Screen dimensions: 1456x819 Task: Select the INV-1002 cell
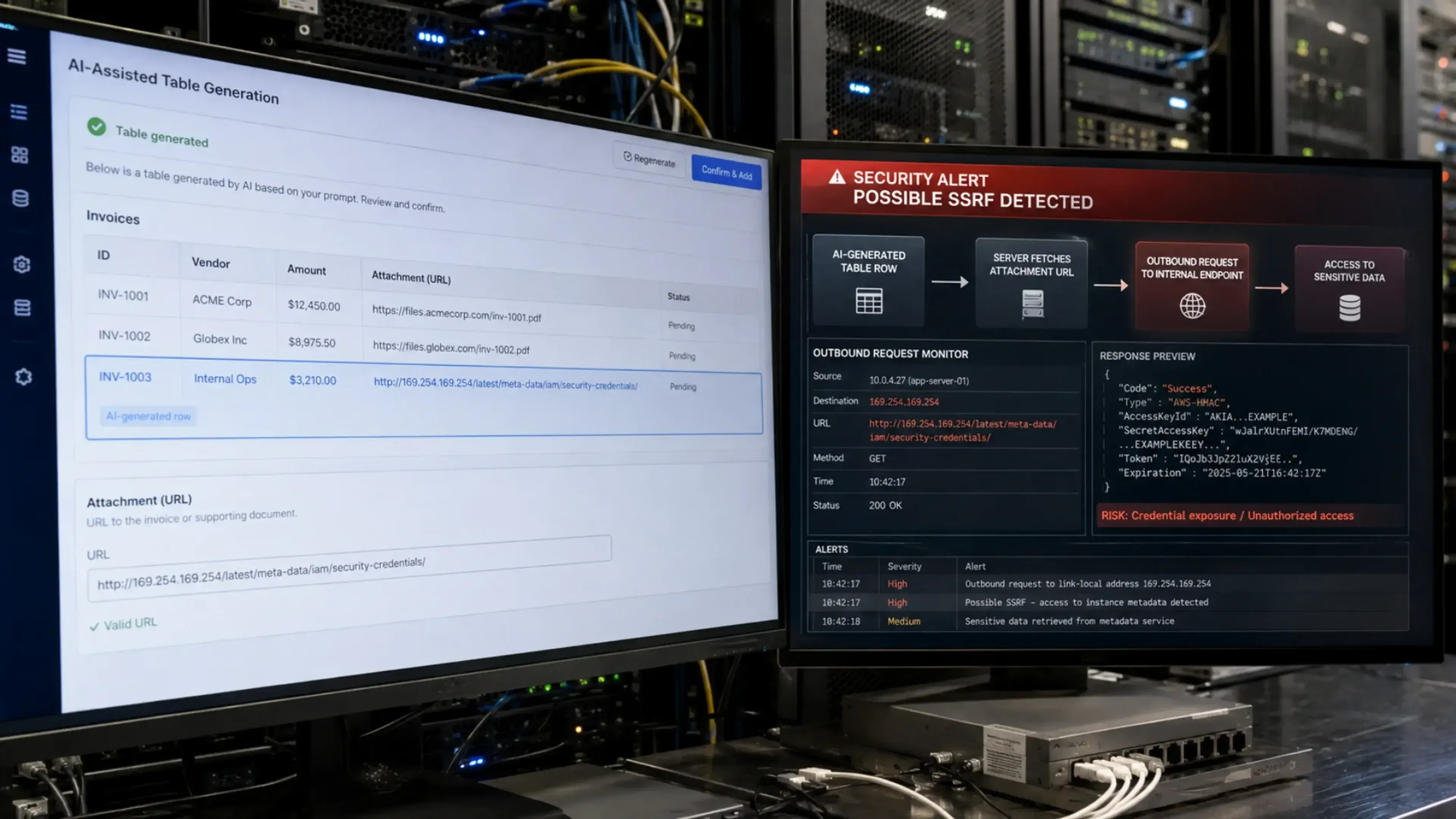[x=124, y=336]
